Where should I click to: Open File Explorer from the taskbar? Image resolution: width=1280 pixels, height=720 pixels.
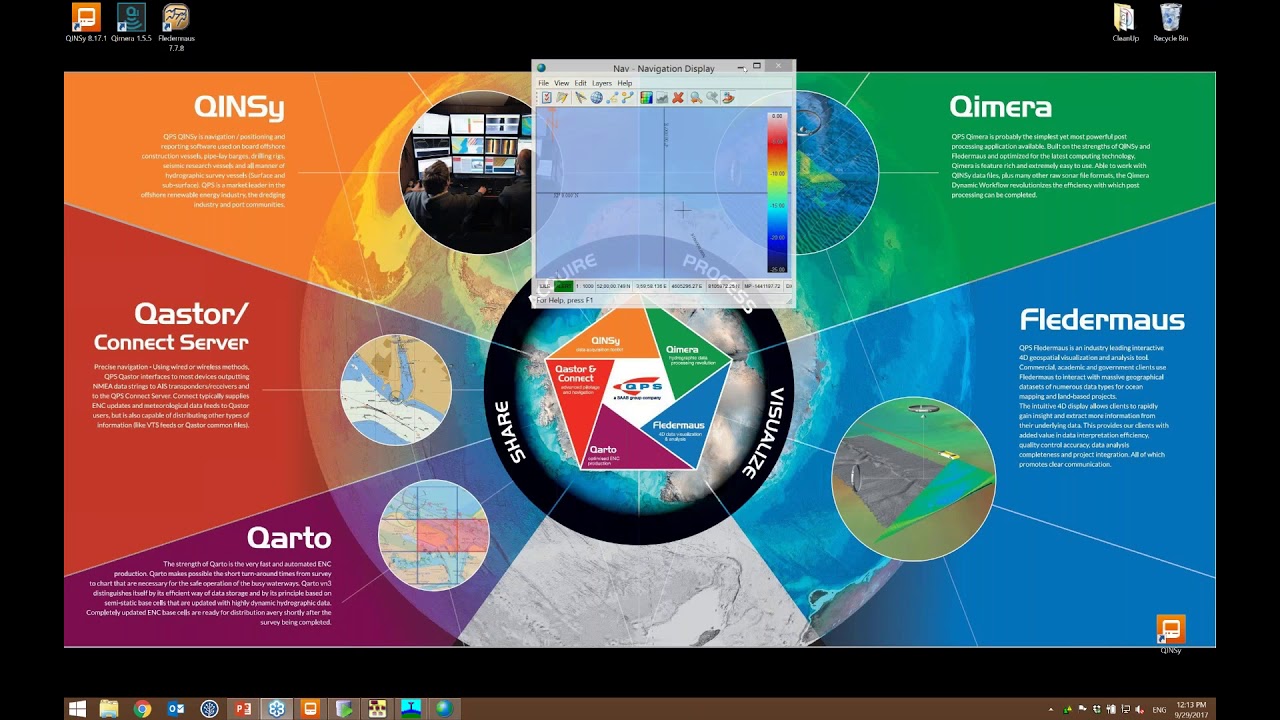109,709
